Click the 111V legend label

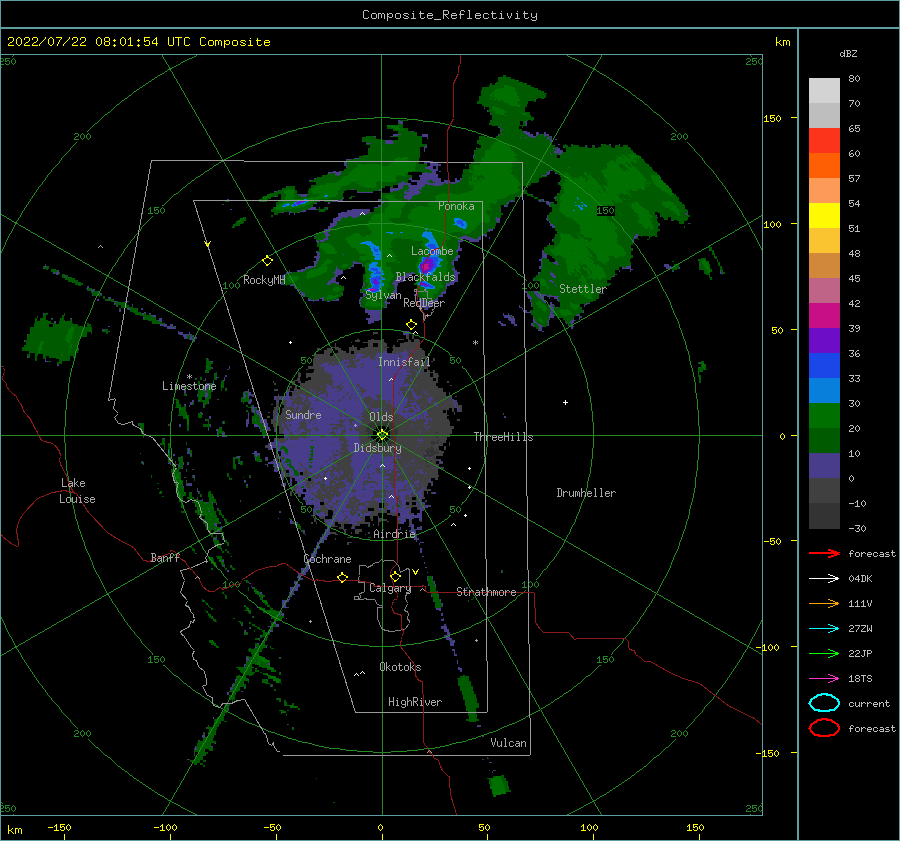click(860, 603)
